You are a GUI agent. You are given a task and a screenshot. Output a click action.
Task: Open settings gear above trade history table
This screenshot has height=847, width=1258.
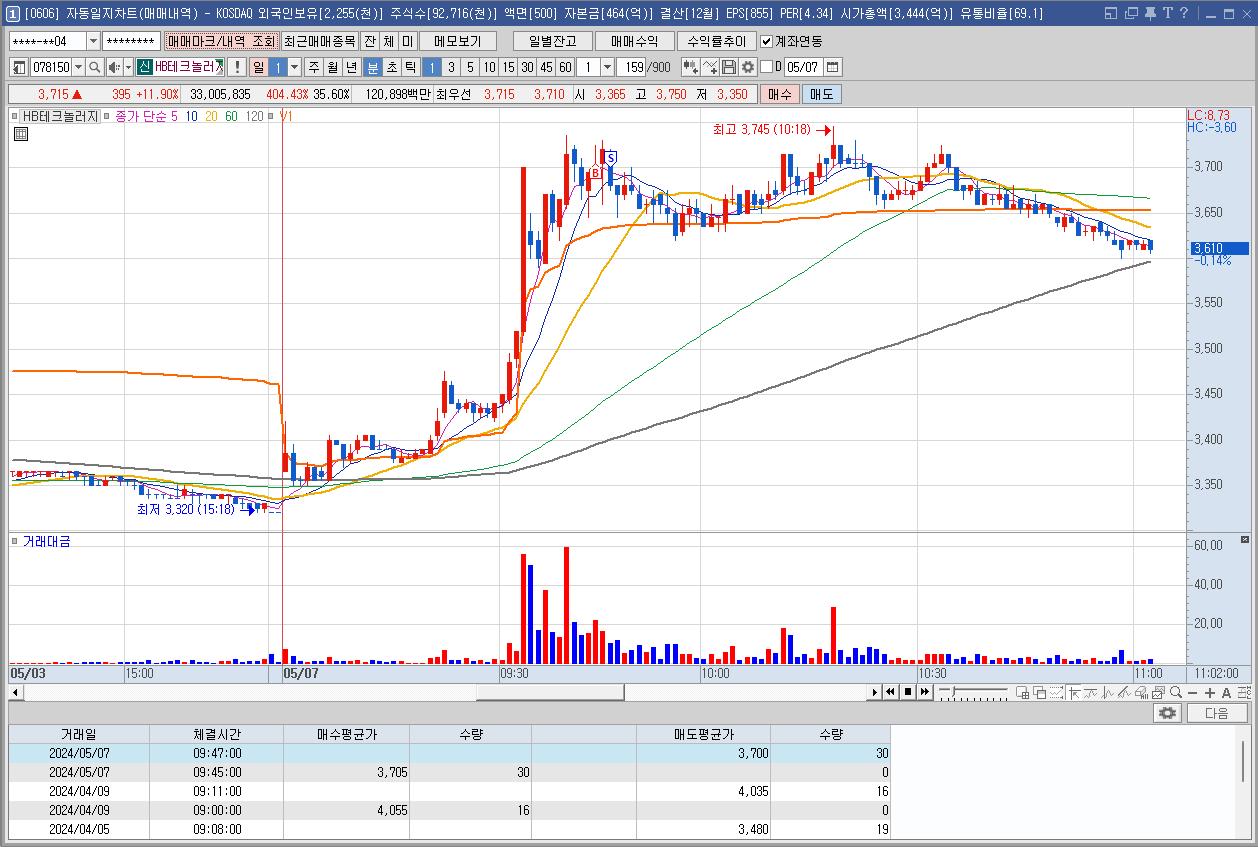coord(1166,713)
